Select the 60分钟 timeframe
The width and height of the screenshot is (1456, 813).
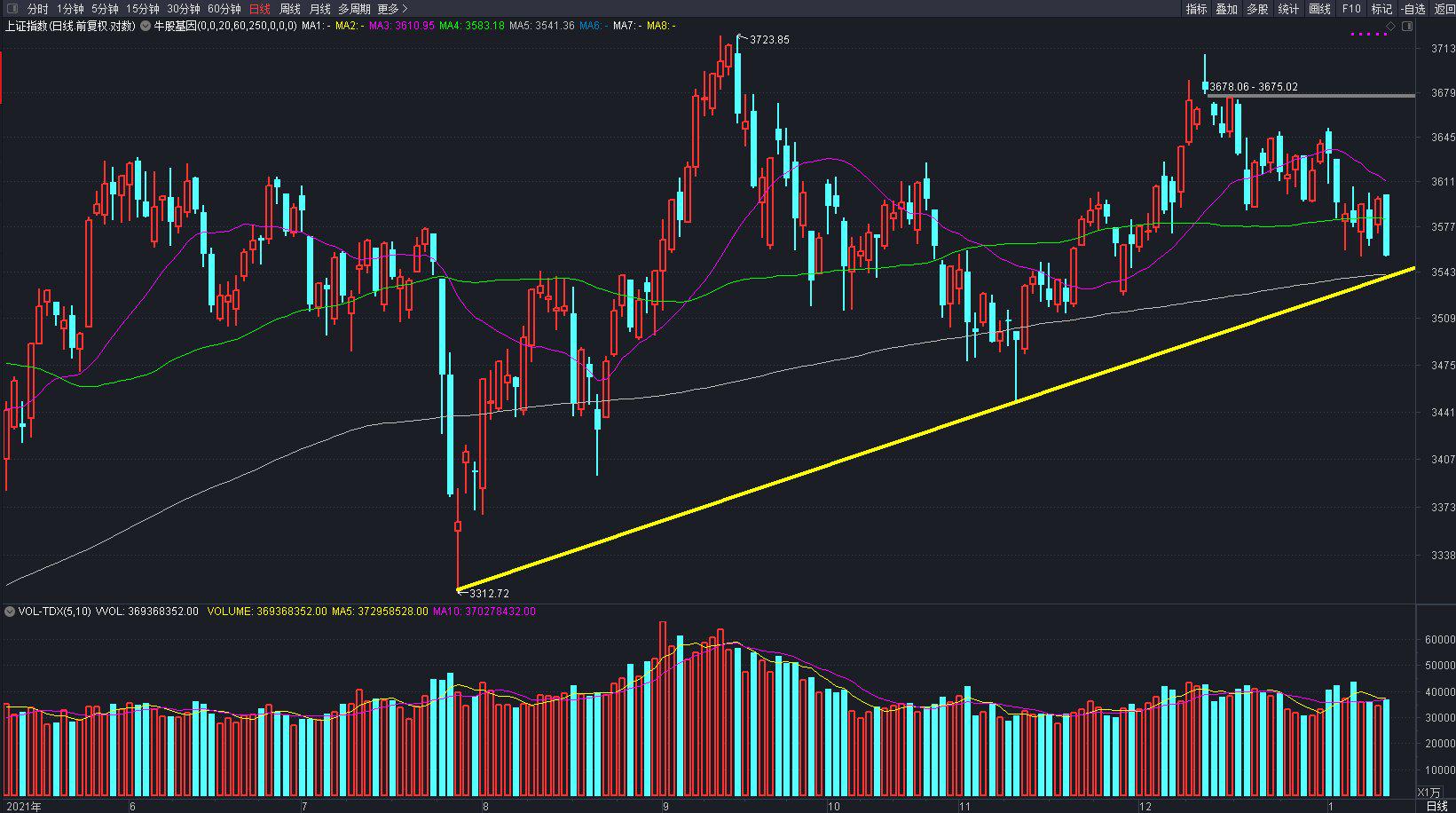[224, 9]
